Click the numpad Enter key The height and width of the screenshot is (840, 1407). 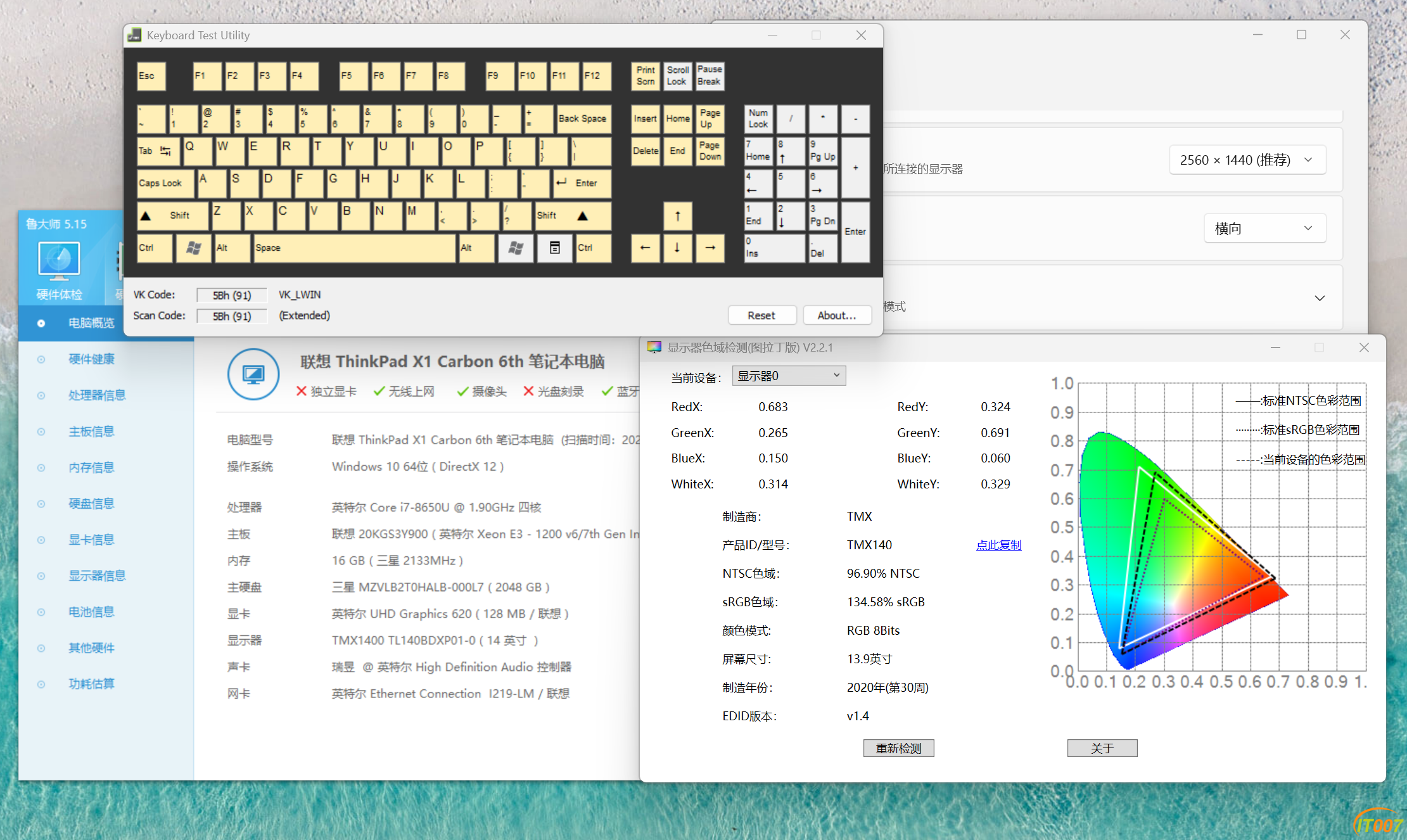point(855,232)
